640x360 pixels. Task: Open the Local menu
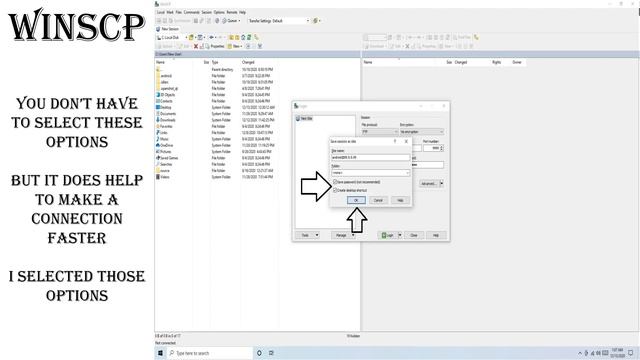(161, 12)
